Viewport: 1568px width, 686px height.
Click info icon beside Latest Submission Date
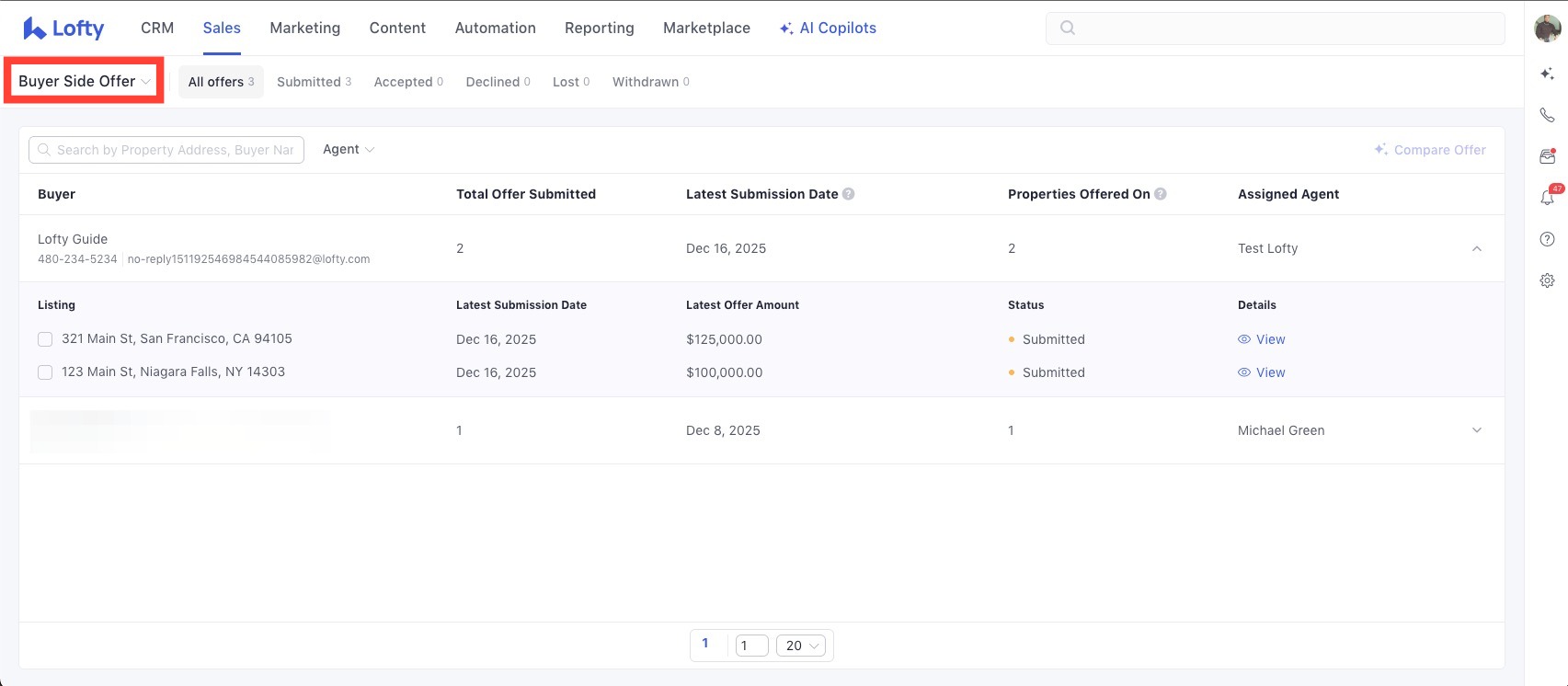pyautogui.click(x=849, y=194)
